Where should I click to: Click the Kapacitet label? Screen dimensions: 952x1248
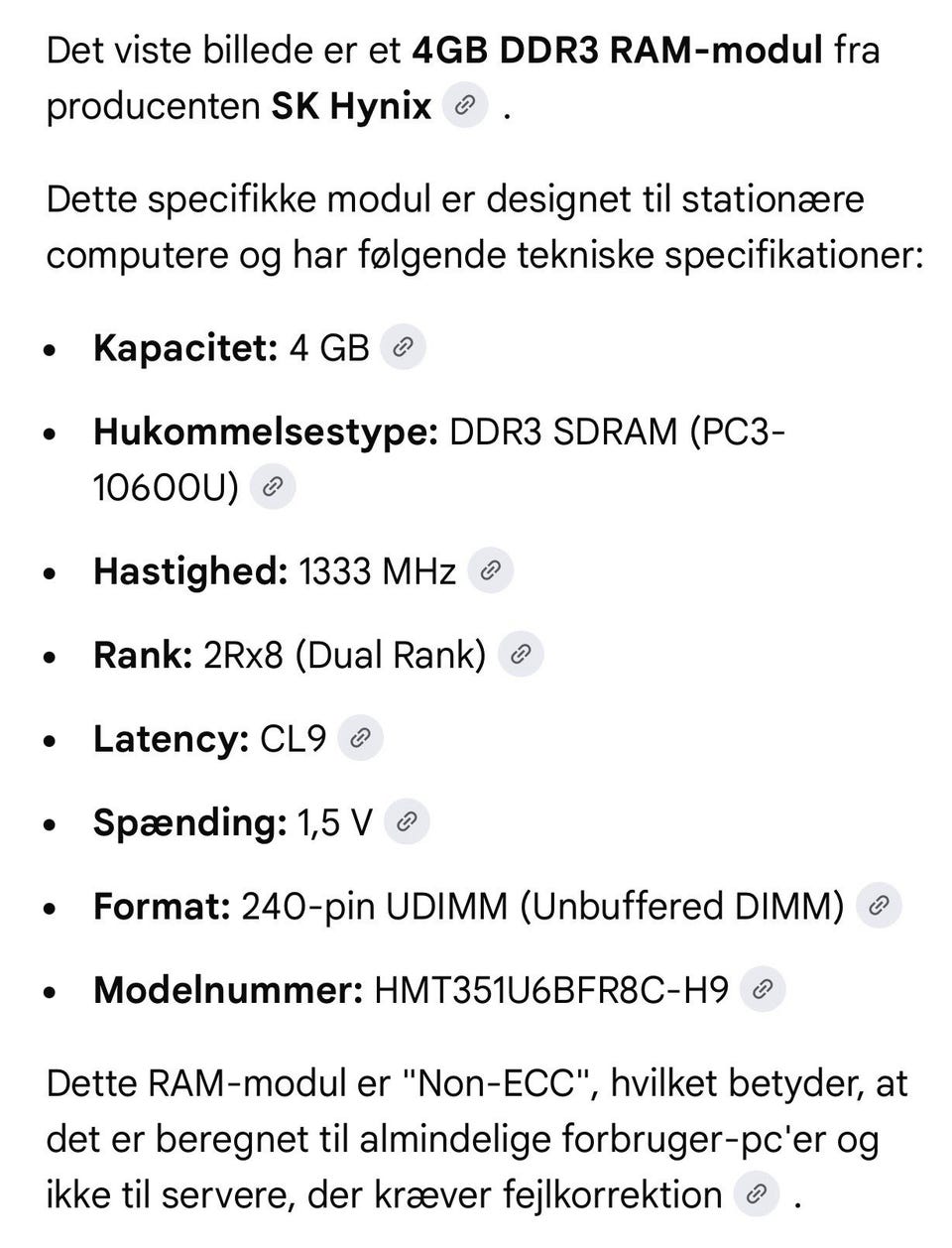click(185, 348)
